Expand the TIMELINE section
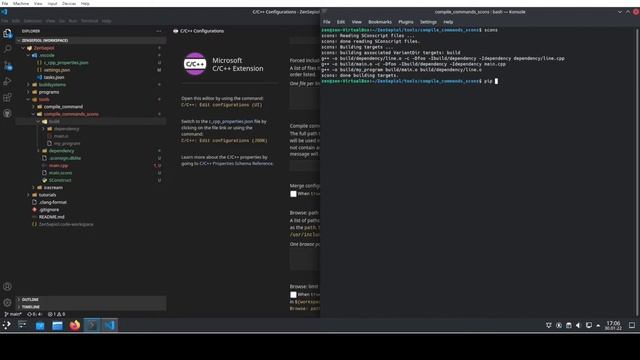The image size is (640, 360). (x=91, y=307)
